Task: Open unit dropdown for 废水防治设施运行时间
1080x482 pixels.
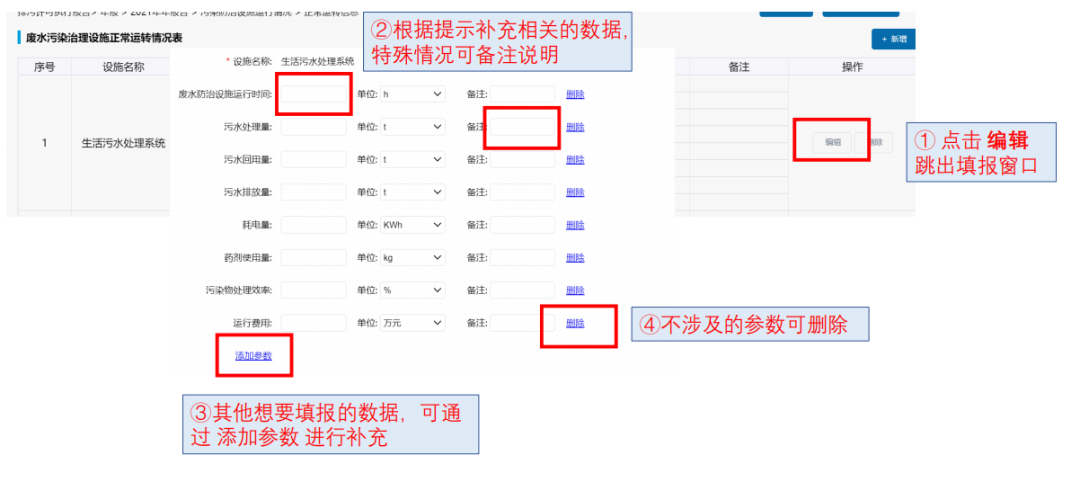Action: tap(413, 94)
